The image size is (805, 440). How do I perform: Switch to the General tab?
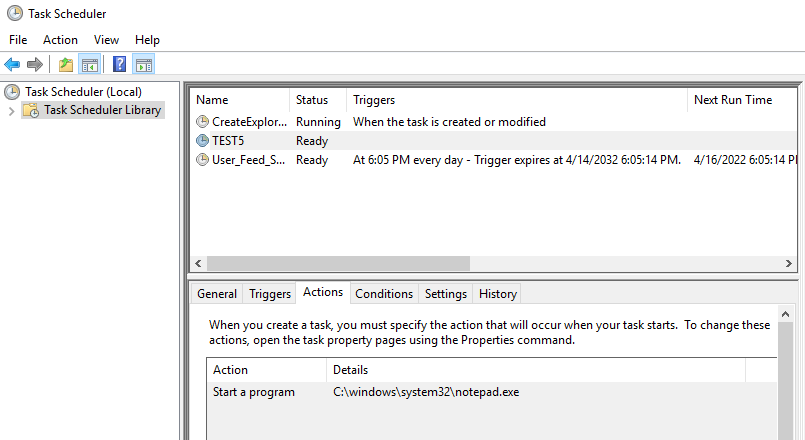pos(217,294)
